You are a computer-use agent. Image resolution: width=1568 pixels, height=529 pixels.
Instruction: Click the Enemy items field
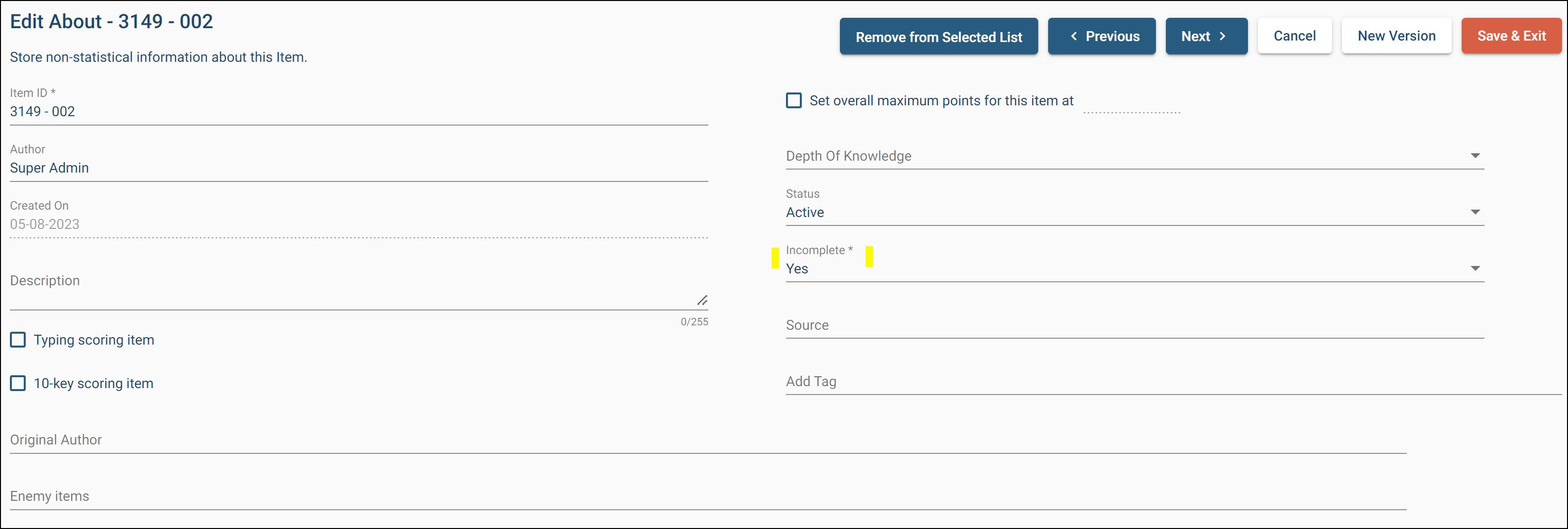point(708,497)
